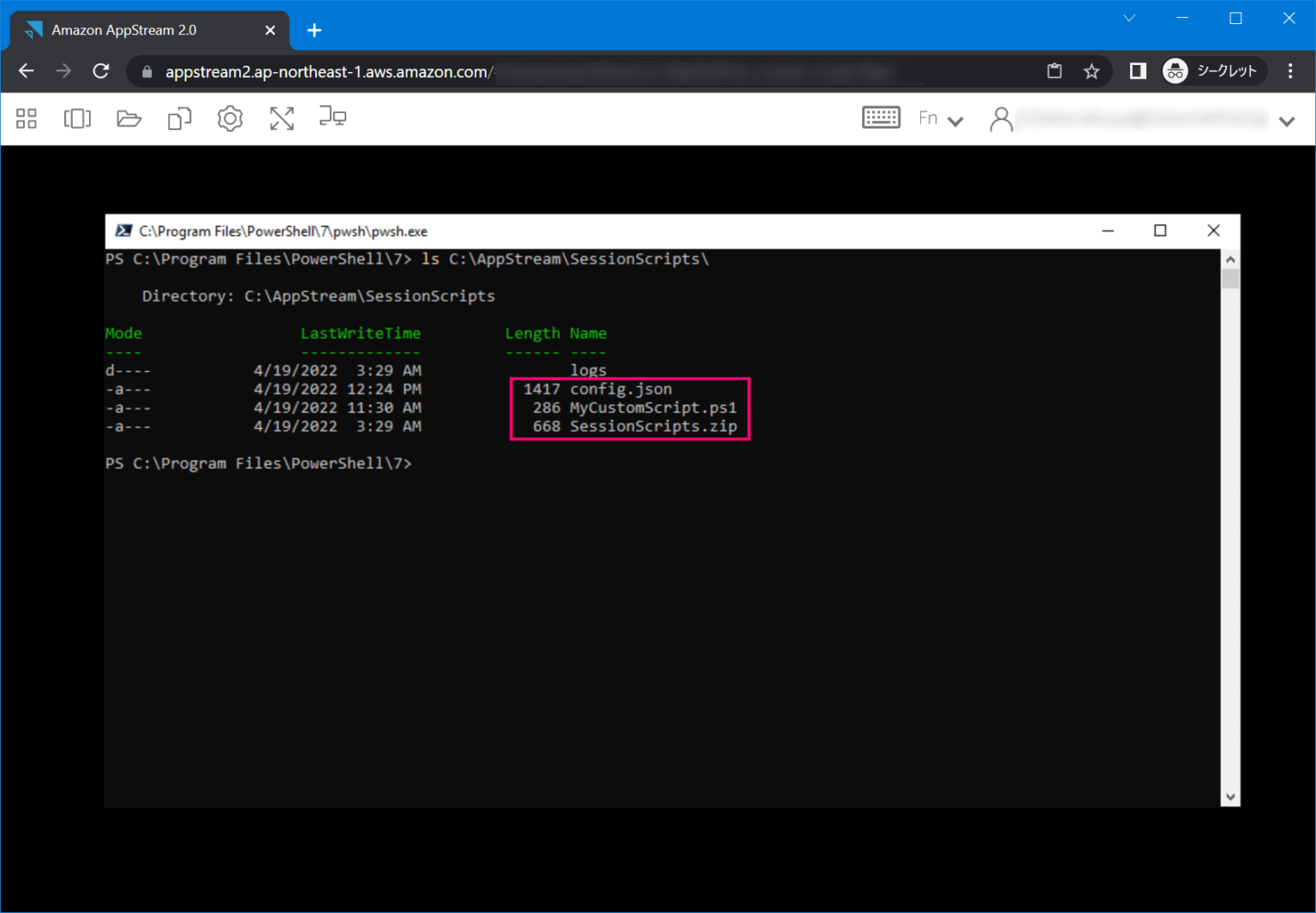Screen dimensions: 1316x913
Task: Minimize the Chrome browser window
Action: tap(1182, 18)
